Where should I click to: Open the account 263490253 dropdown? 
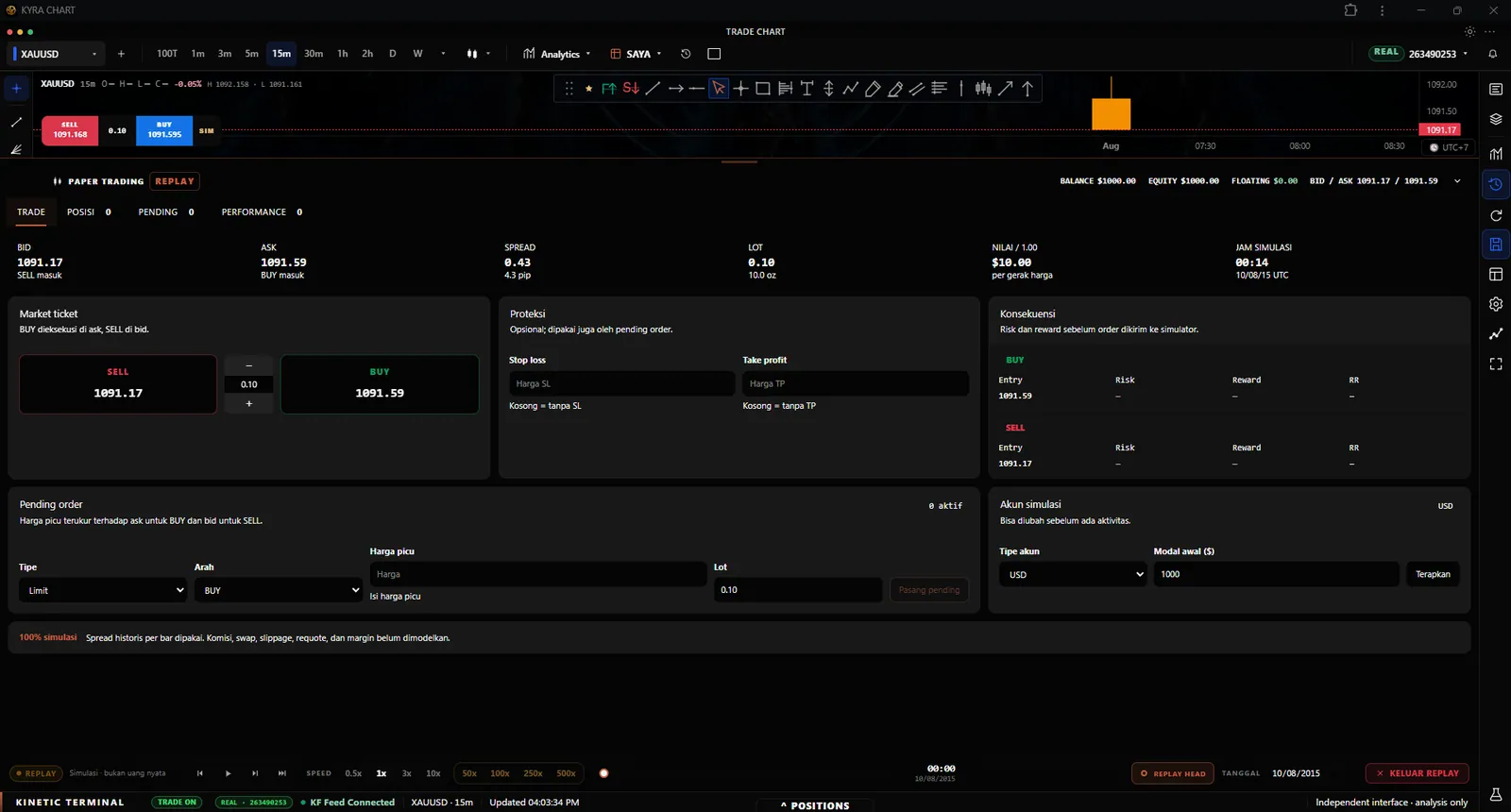(x=1438, y=54)
